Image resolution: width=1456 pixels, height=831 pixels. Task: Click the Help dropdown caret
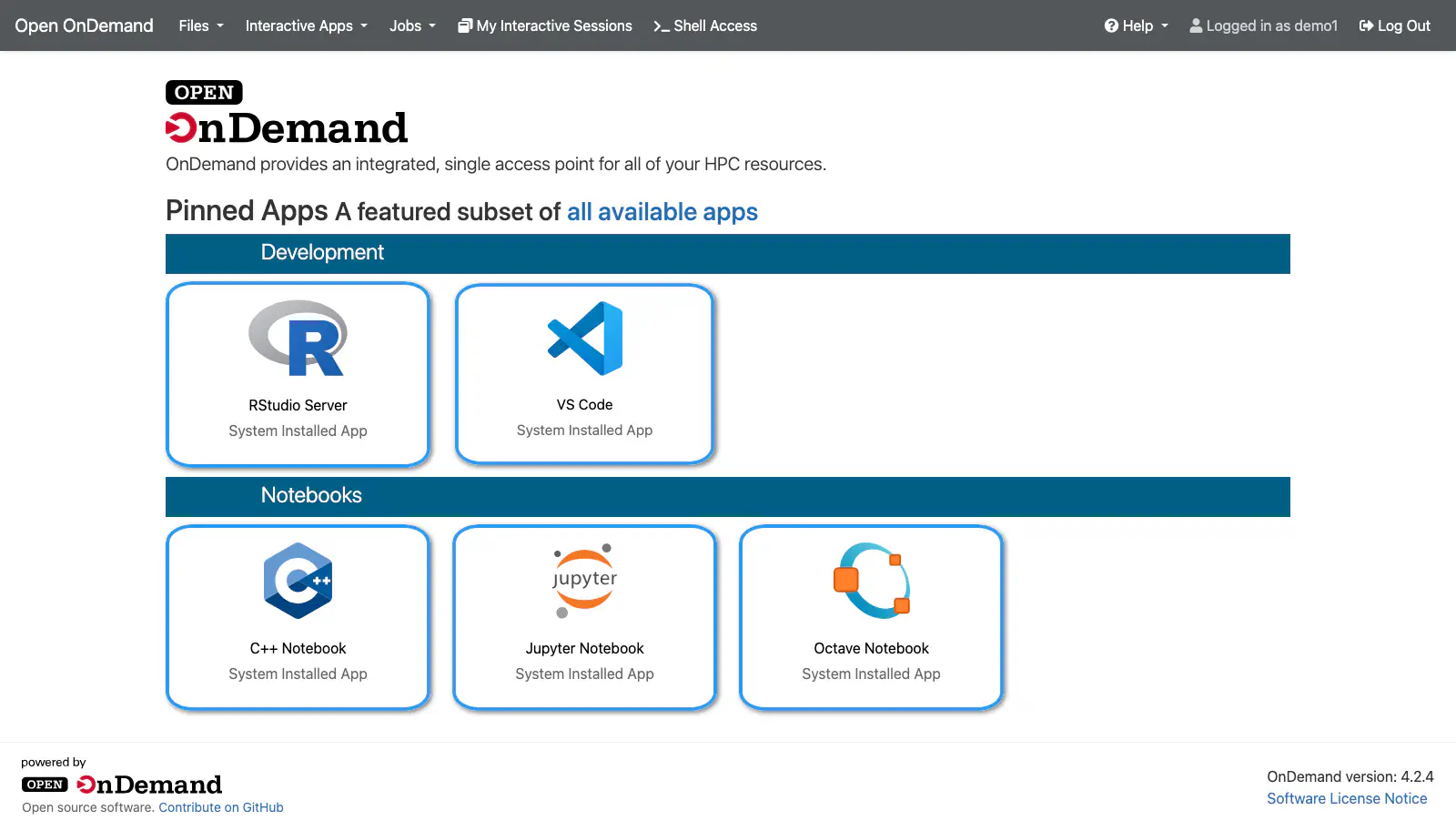tap(1165, 25)
